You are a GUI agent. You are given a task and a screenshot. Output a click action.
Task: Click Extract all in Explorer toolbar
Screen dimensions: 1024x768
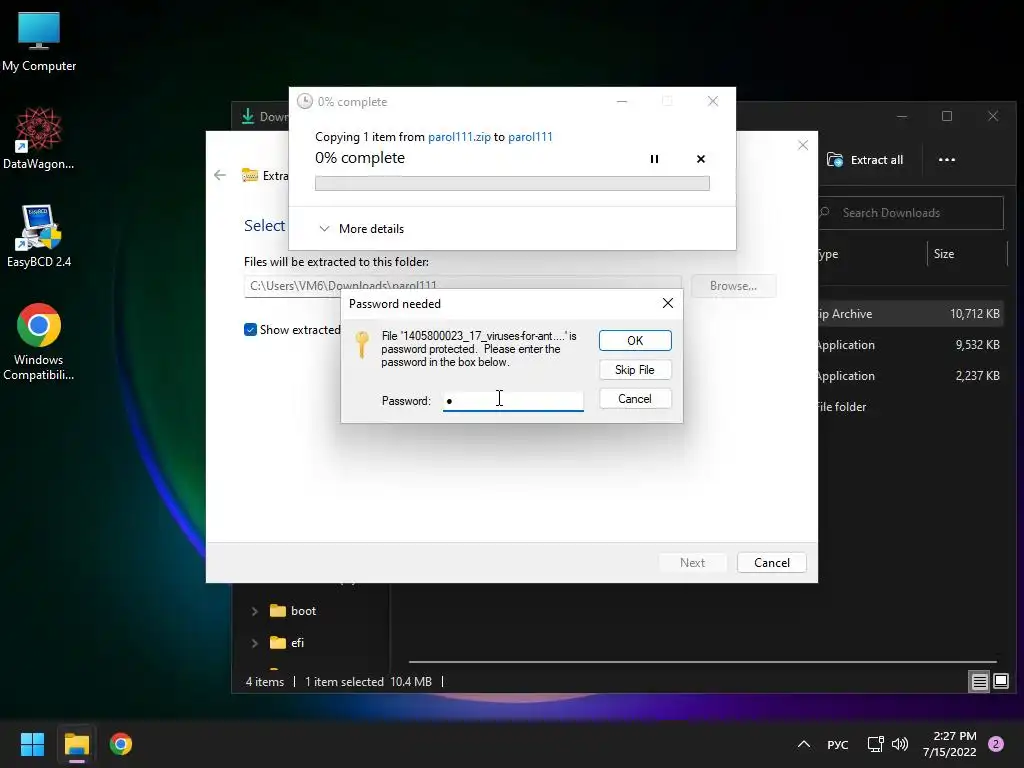coord(865,160)
